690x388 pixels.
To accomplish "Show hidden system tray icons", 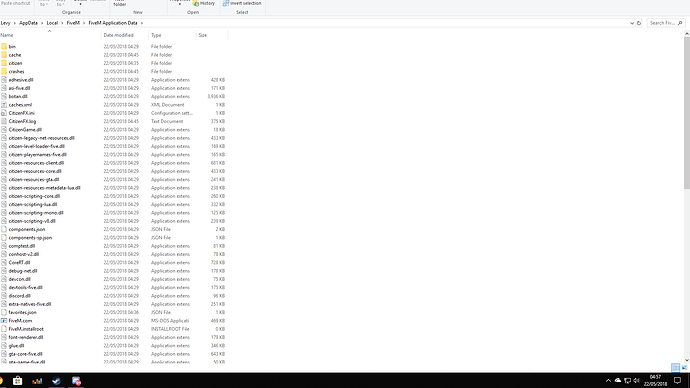I will click(x=608, y=381).
